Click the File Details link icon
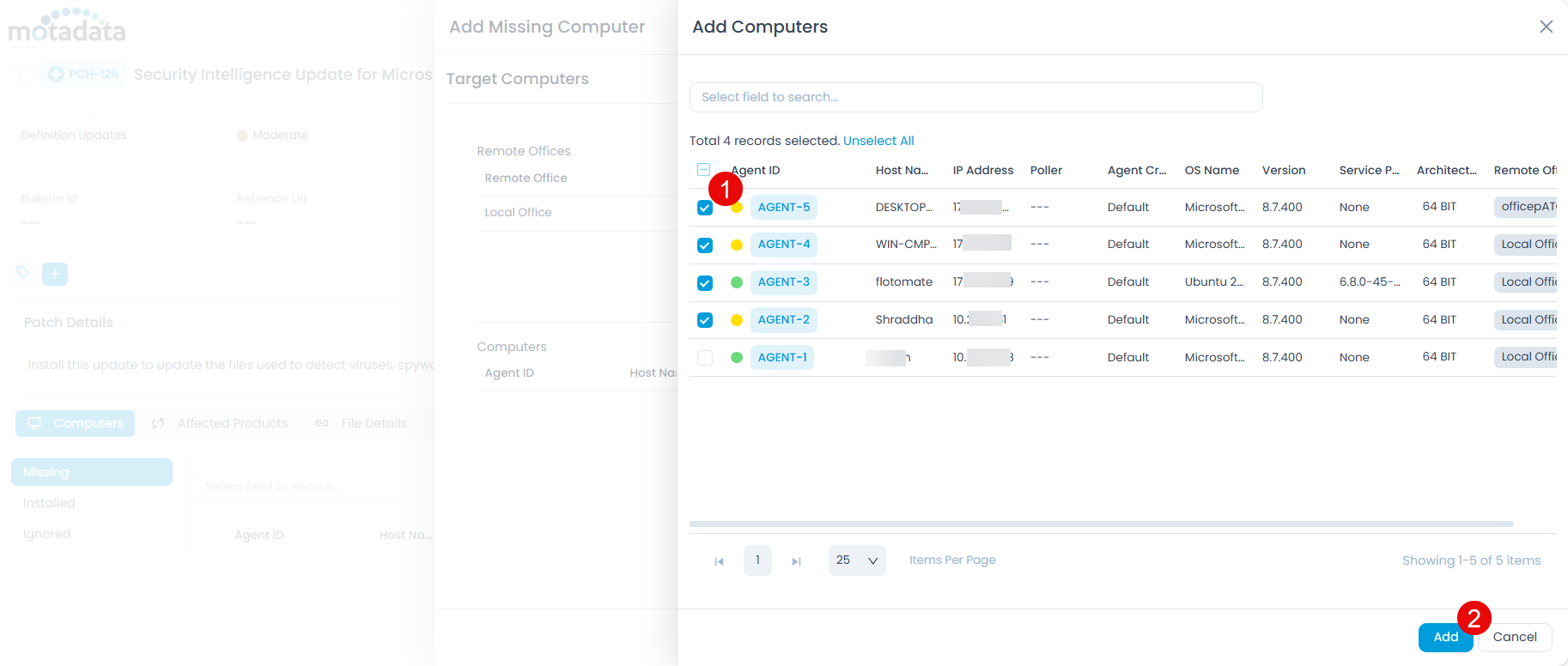Image resolution: width=1568 pixels, height=666 pixels. [322, 423]
